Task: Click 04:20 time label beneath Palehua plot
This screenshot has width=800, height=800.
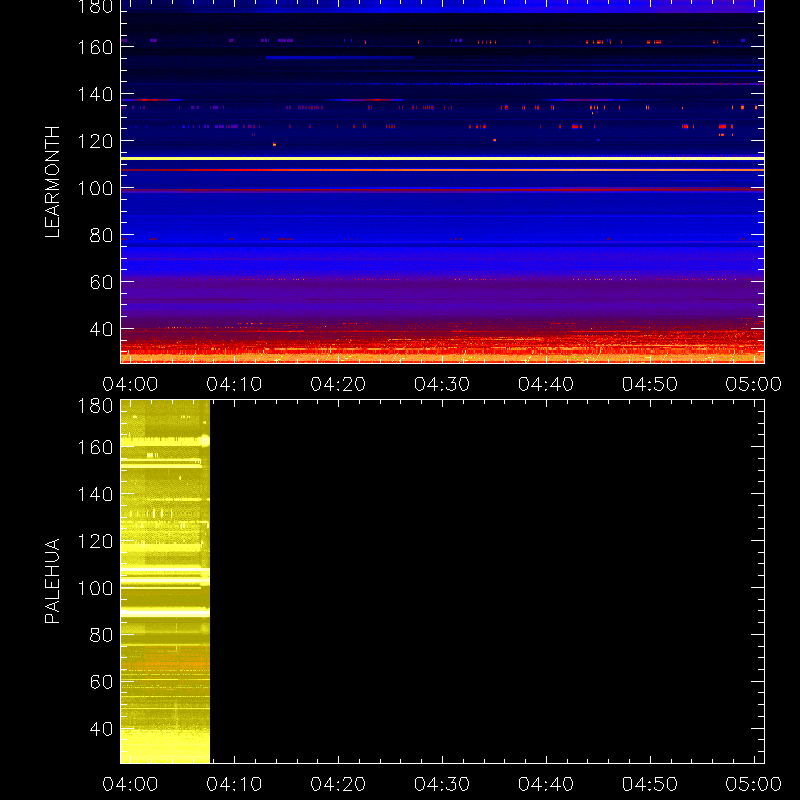Action: point(338,784)
